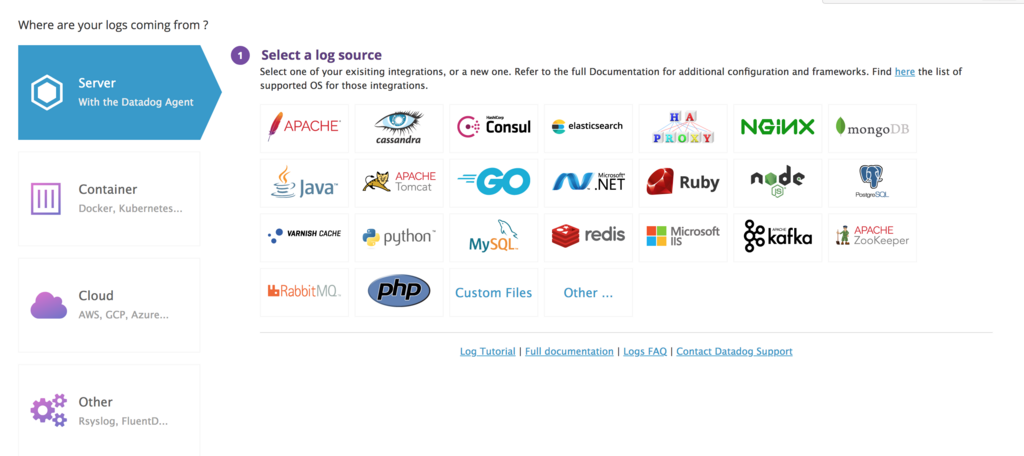1024x456 pixels.
Task: Pick the Consul log source
Action: tap(494, 128)
